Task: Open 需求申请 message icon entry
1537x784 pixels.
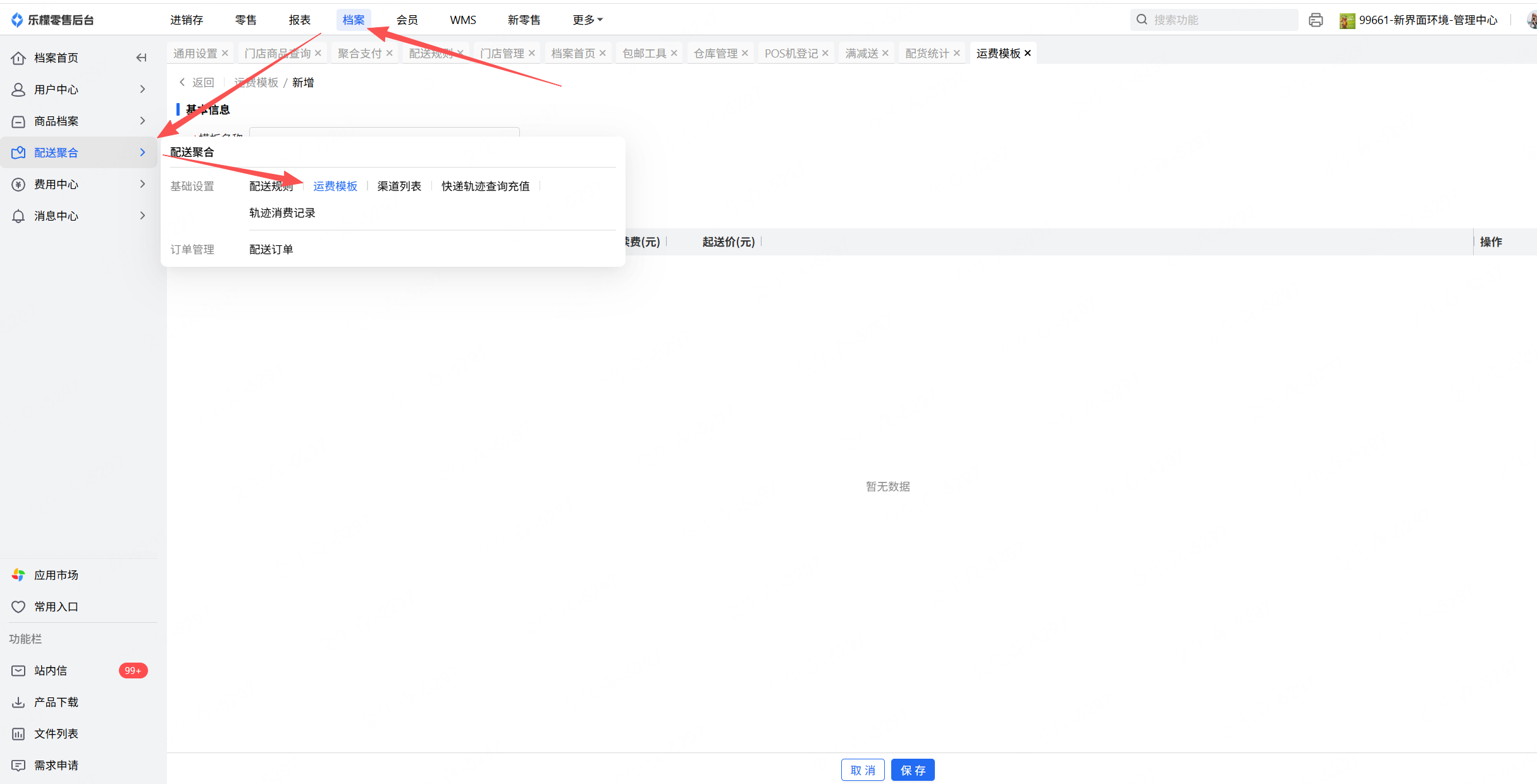Action: pos(18,765)
